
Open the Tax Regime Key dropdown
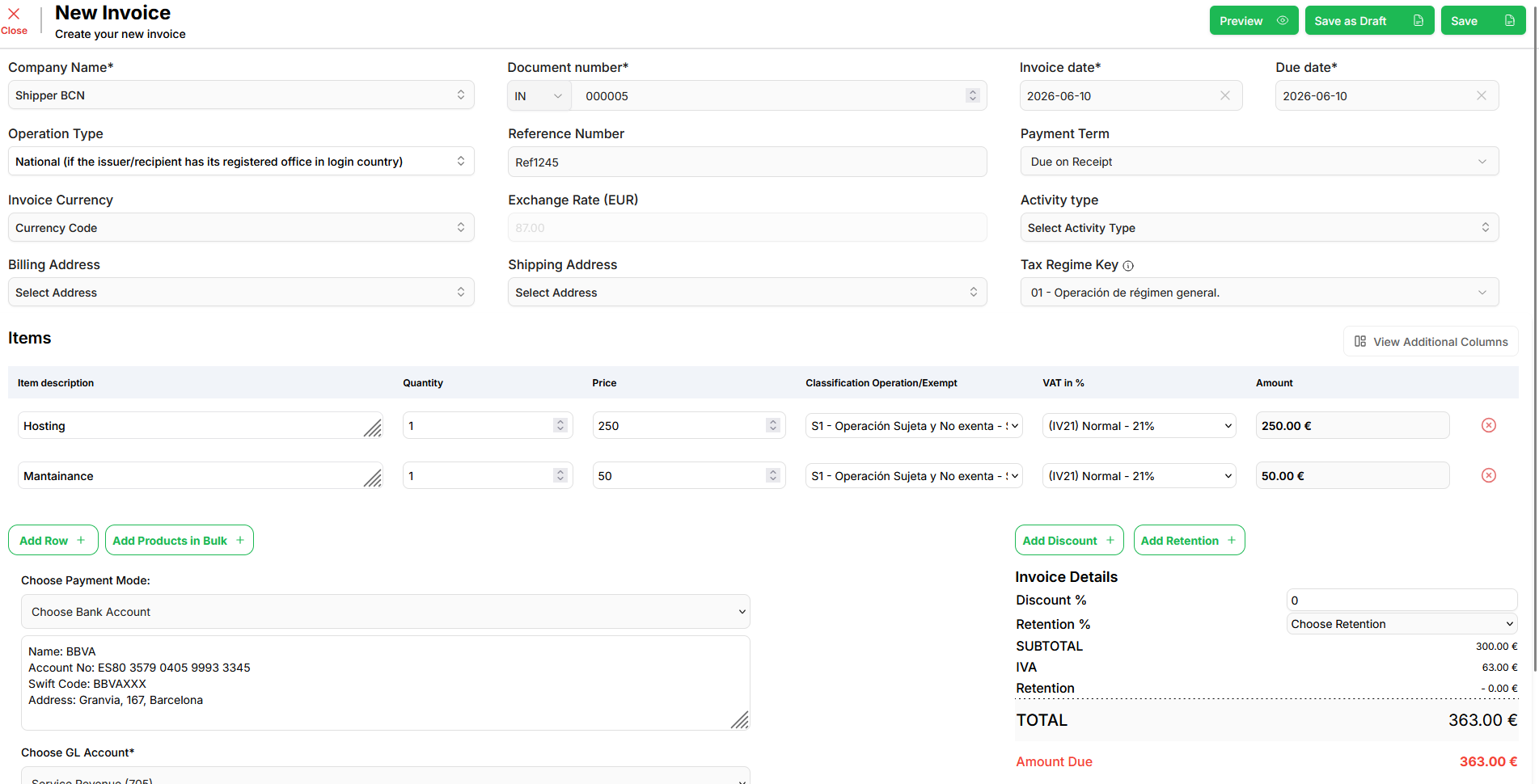click(x=1259, y=293)
